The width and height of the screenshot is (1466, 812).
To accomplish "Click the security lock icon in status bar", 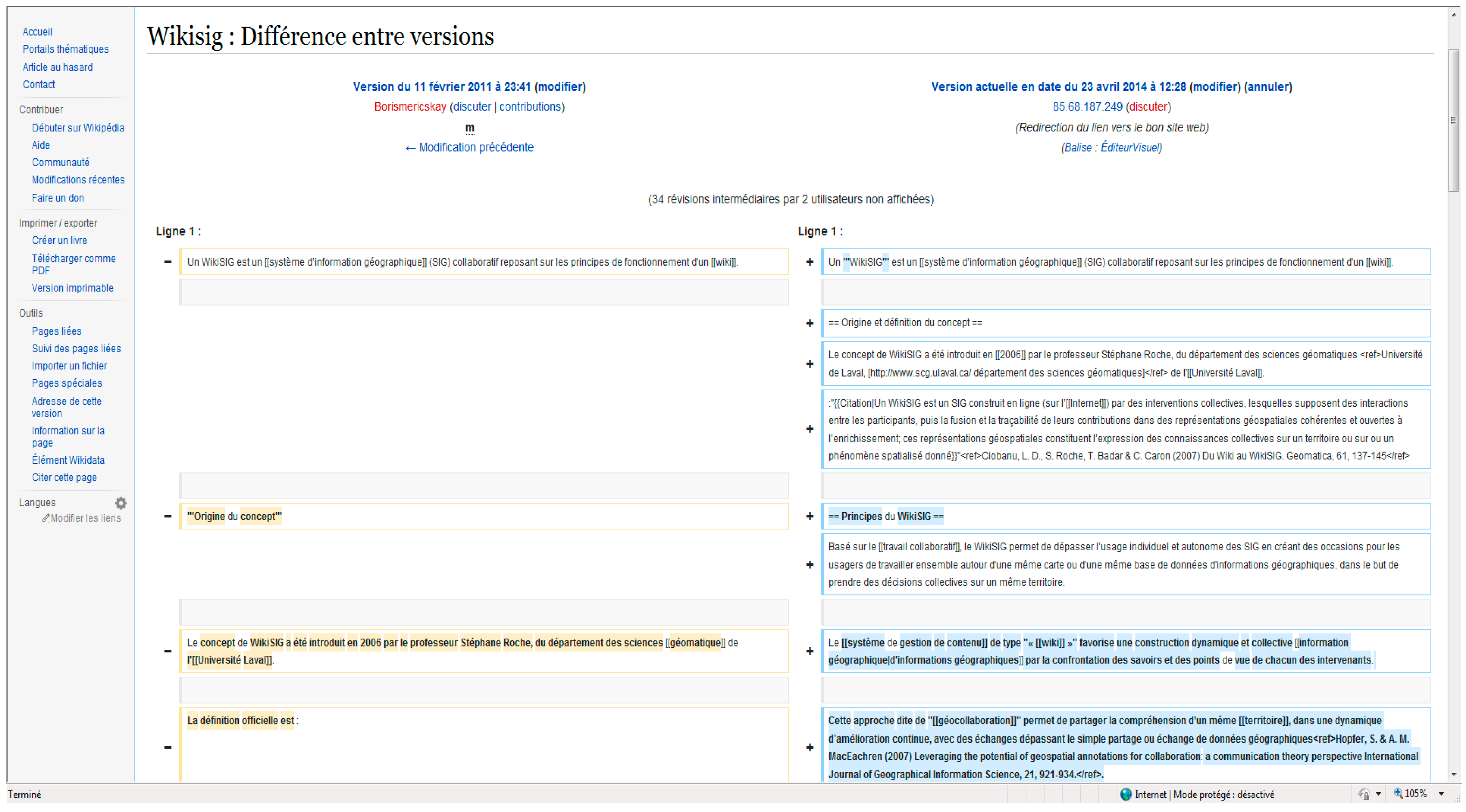I will pos(1364,794).
